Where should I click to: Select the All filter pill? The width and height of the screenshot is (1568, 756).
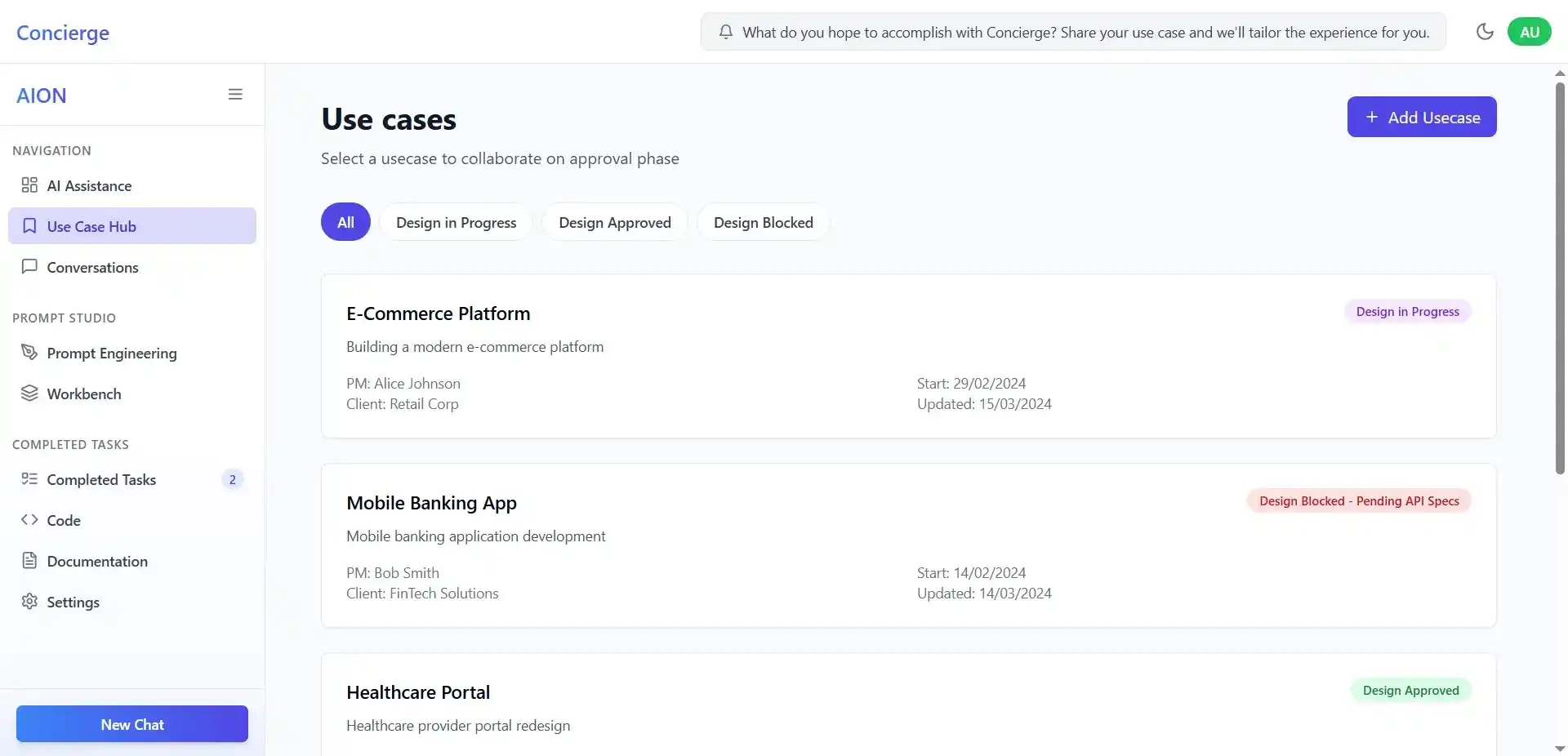click(x=345, y=221)
